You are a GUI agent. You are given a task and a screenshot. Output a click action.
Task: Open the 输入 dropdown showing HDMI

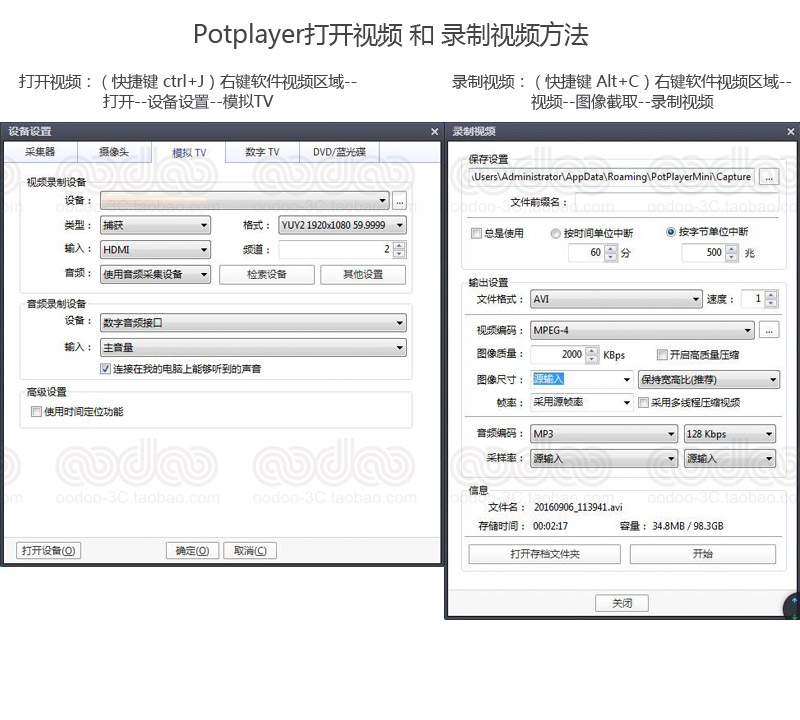[x=155, y=250]
